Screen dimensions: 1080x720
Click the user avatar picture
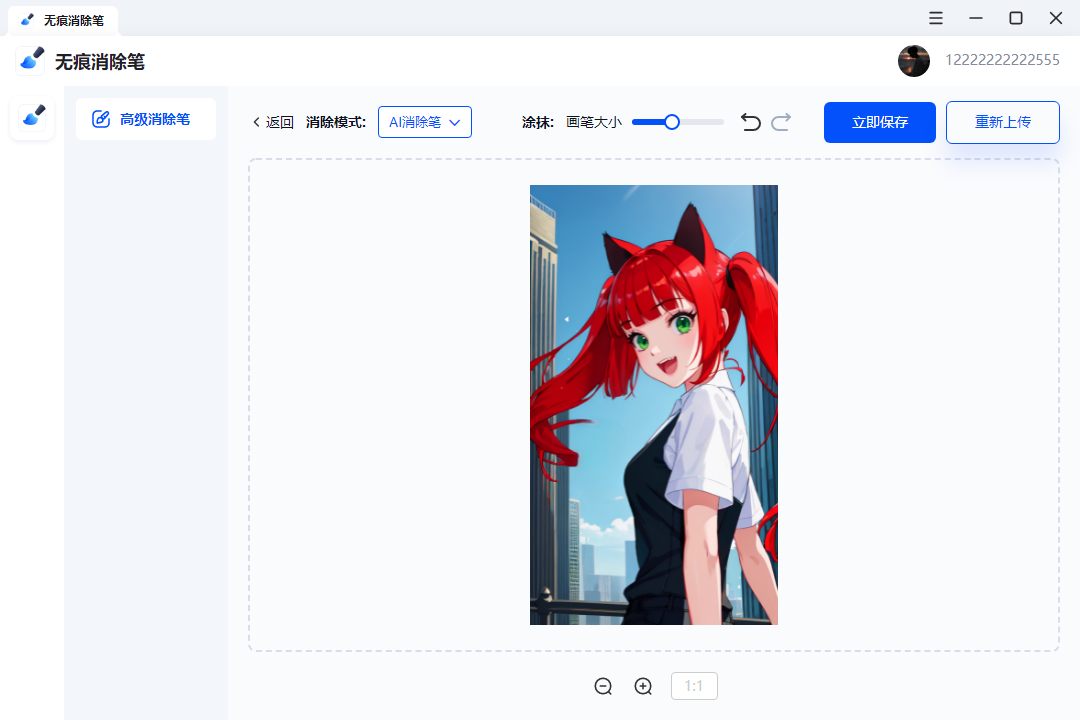[x=914, y=61]
